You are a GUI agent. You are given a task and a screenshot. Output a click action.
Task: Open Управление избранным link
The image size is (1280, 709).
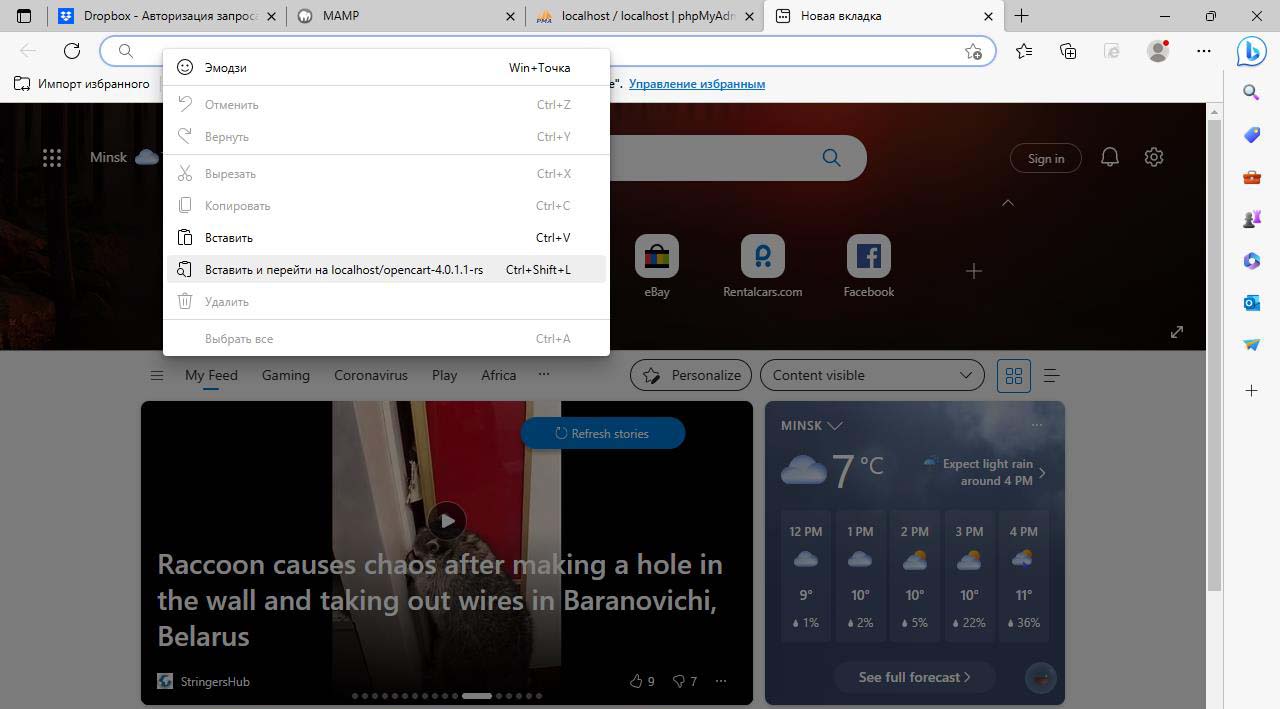click(696, 84)
